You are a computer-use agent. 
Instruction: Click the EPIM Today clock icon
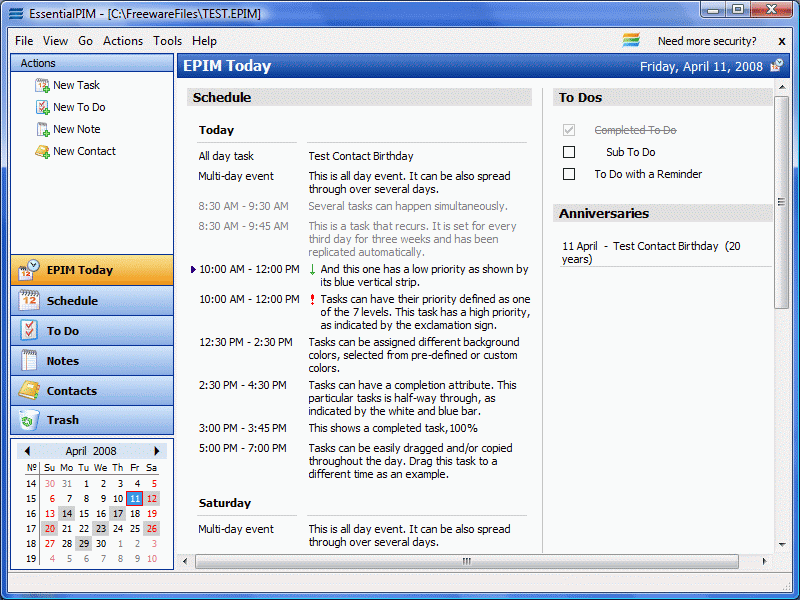pyautogui.click(x=29, y=270)
